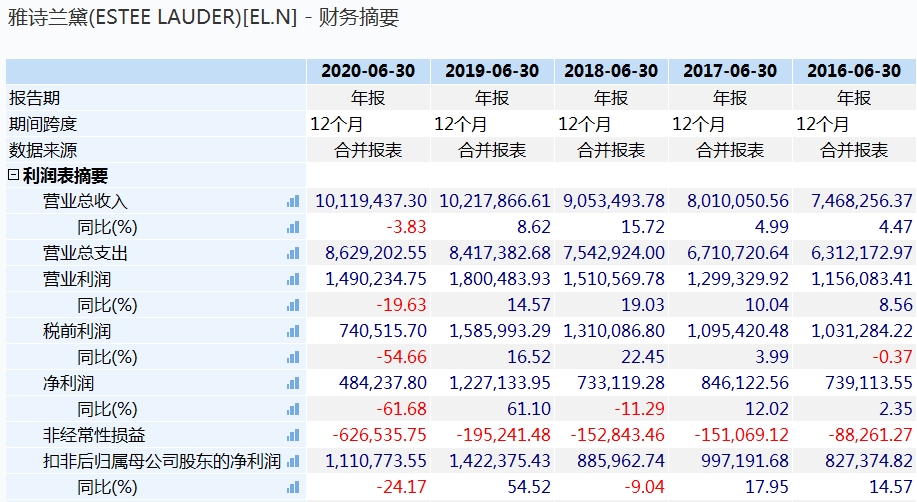
Task: Select 扣非后归属母公司股东的净利润 row label
Action: pos(162,461)
